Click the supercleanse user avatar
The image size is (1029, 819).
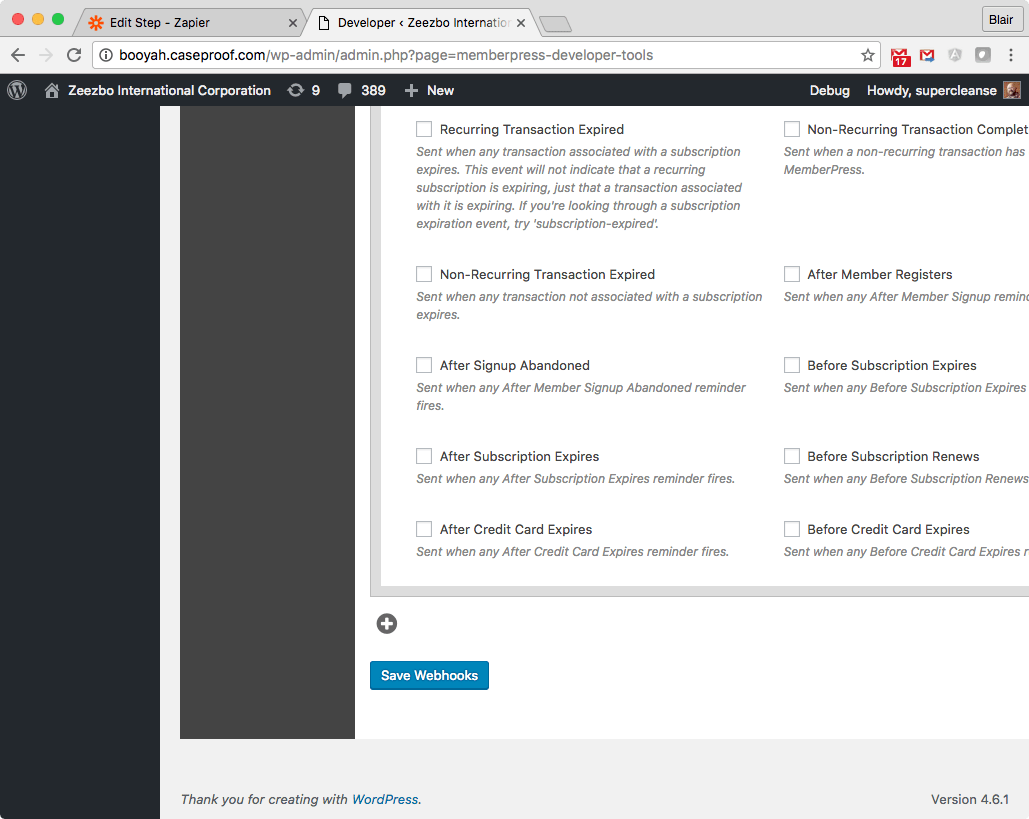(x=1012, y=91)
